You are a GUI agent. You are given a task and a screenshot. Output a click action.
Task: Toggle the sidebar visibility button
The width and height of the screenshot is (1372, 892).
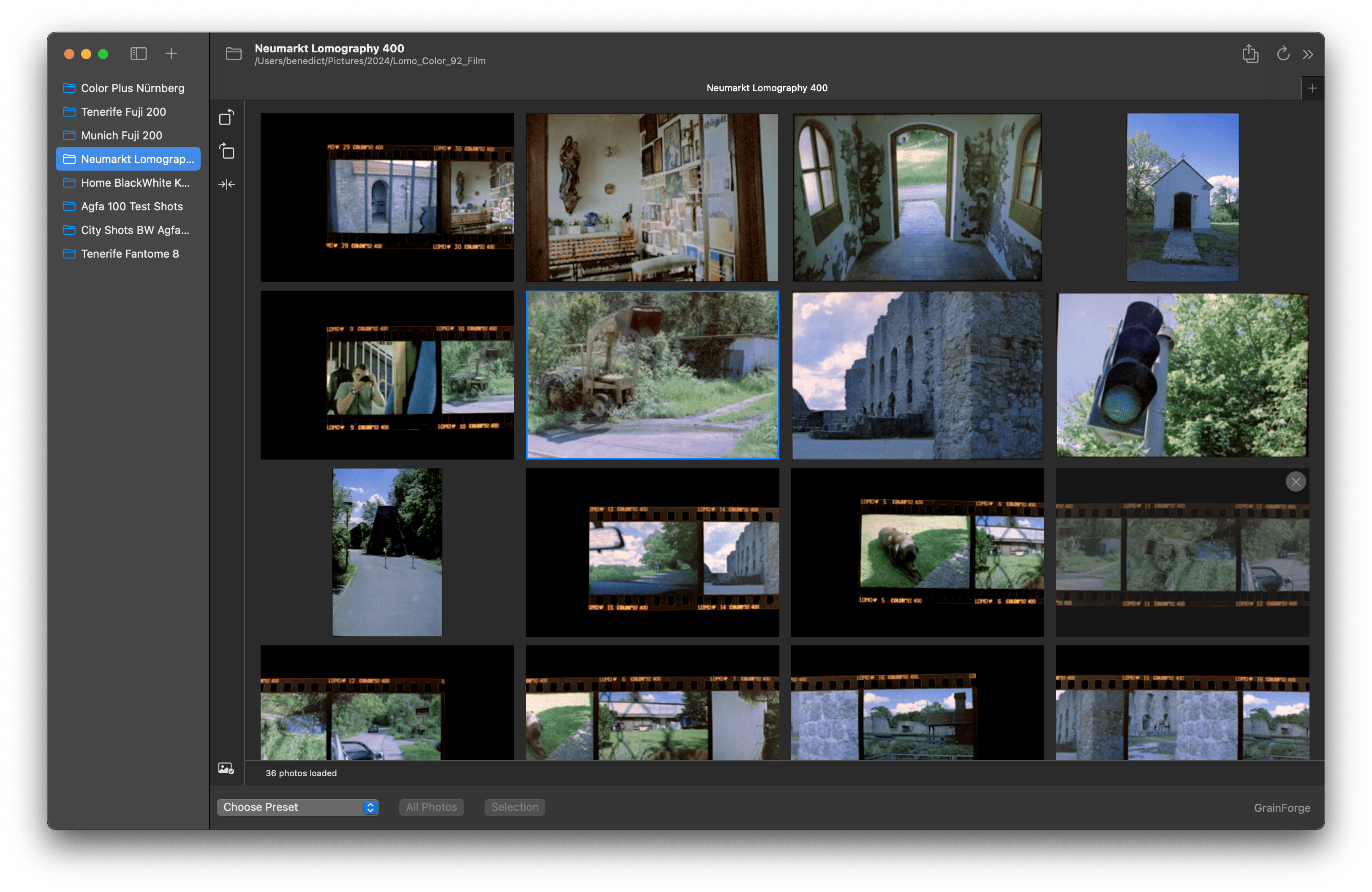[x=139, y=54]
